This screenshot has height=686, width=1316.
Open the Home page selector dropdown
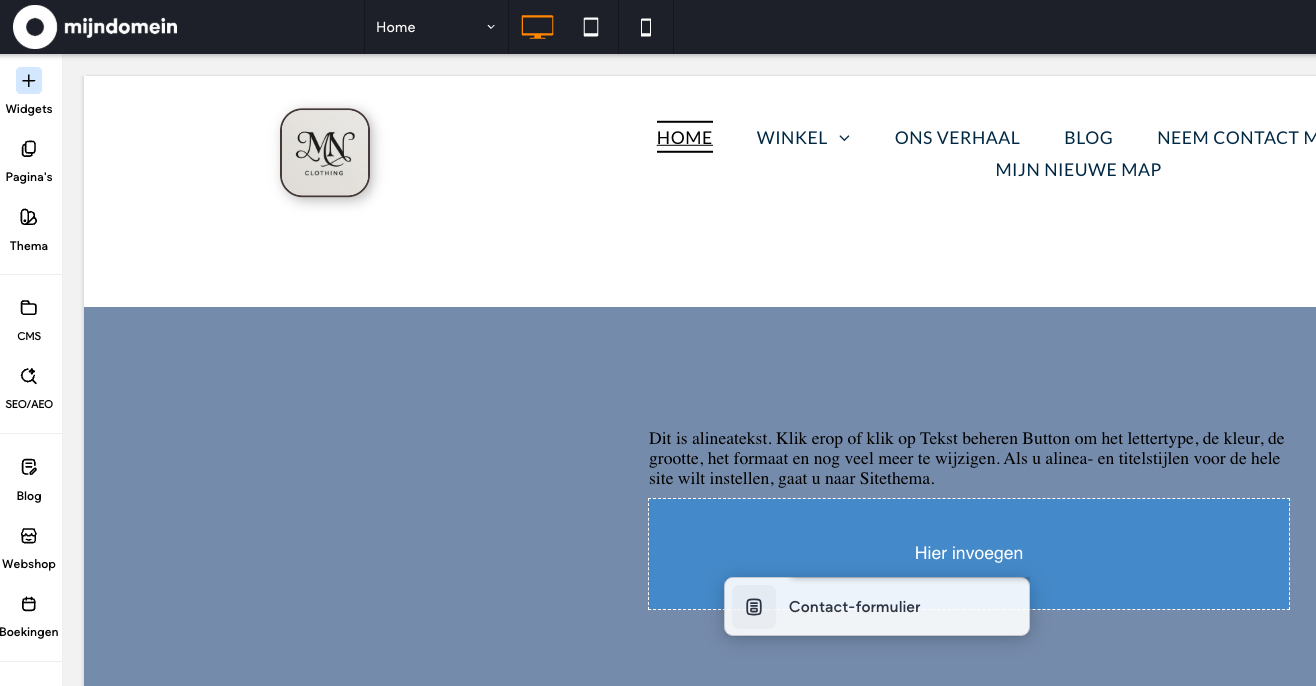(x=435, y=27)
